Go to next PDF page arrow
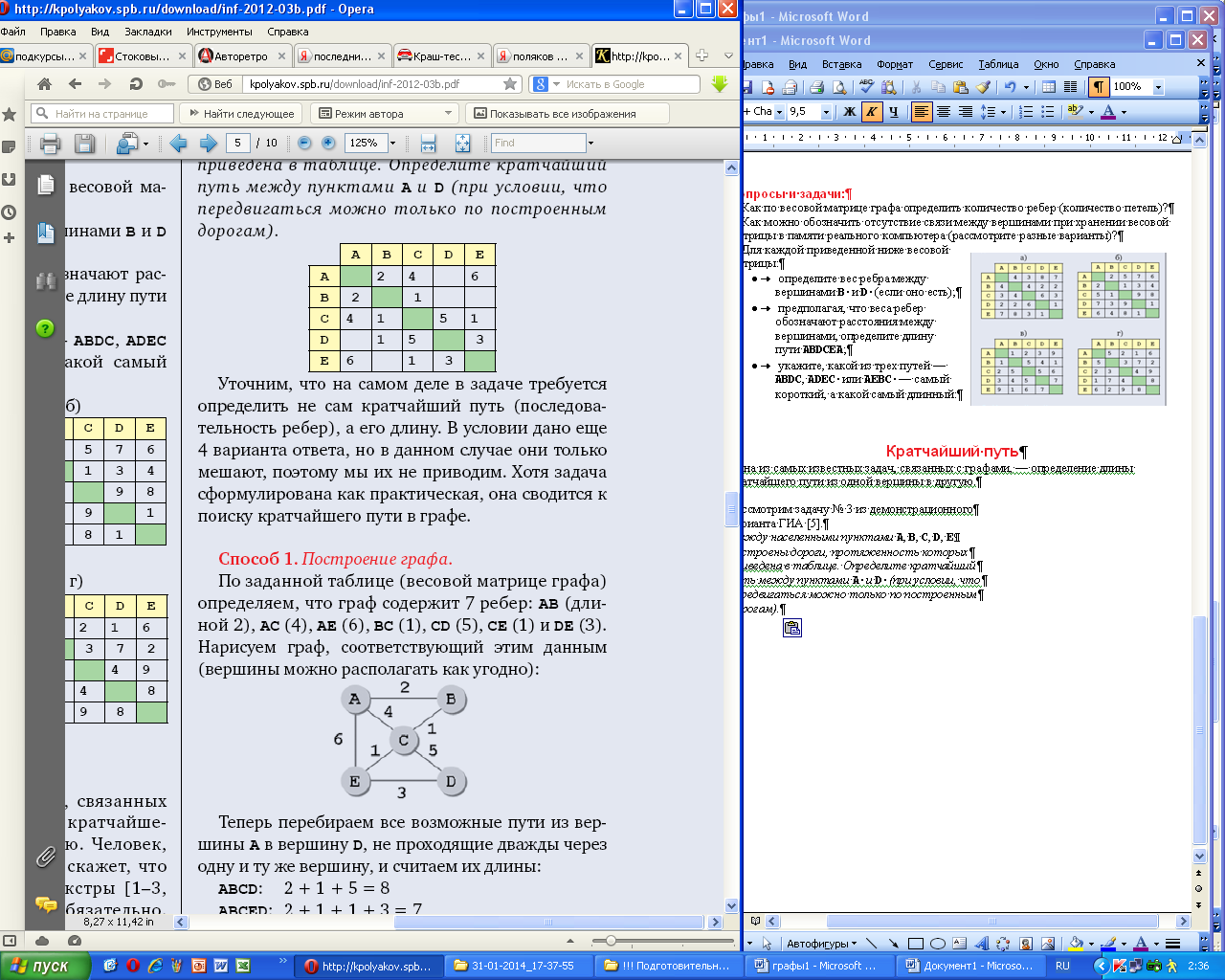1225x980 pixels. 208,144
